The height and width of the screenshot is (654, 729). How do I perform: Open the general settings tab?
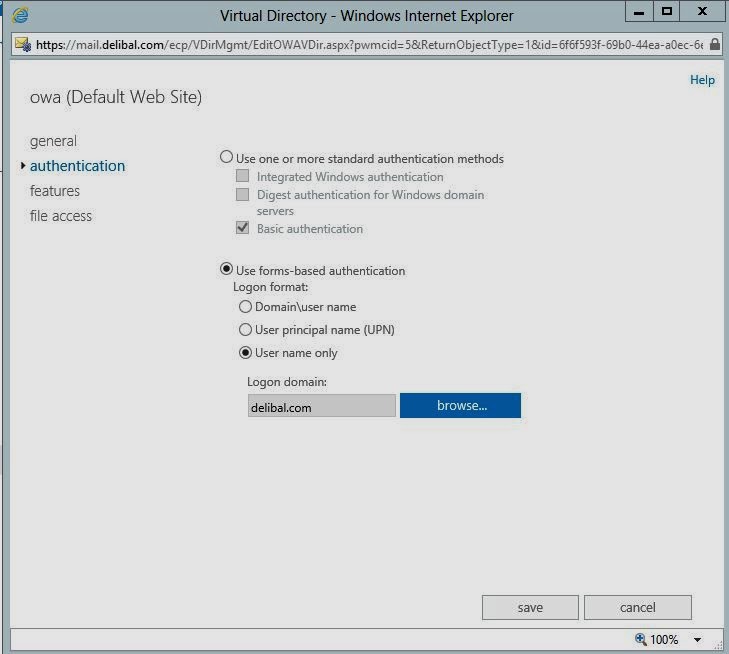pyautogui.click(x=53, y=141)
